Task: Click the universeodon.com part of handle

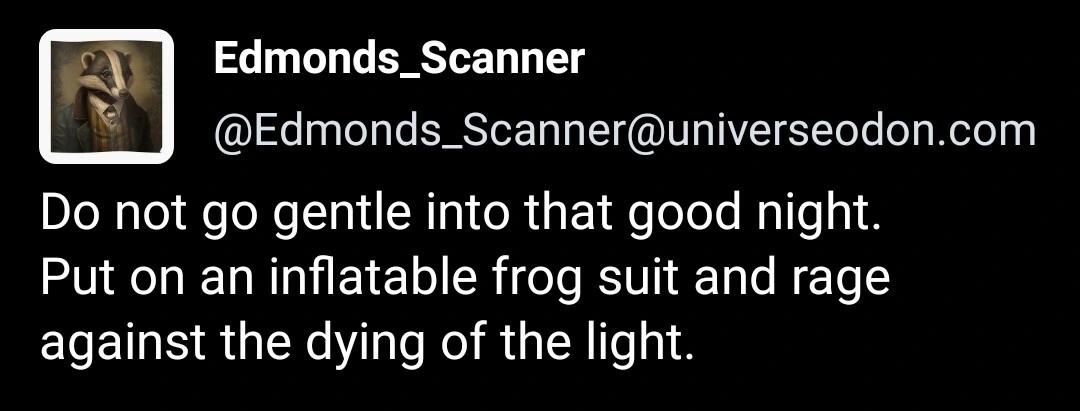Action: coord(845,130)
